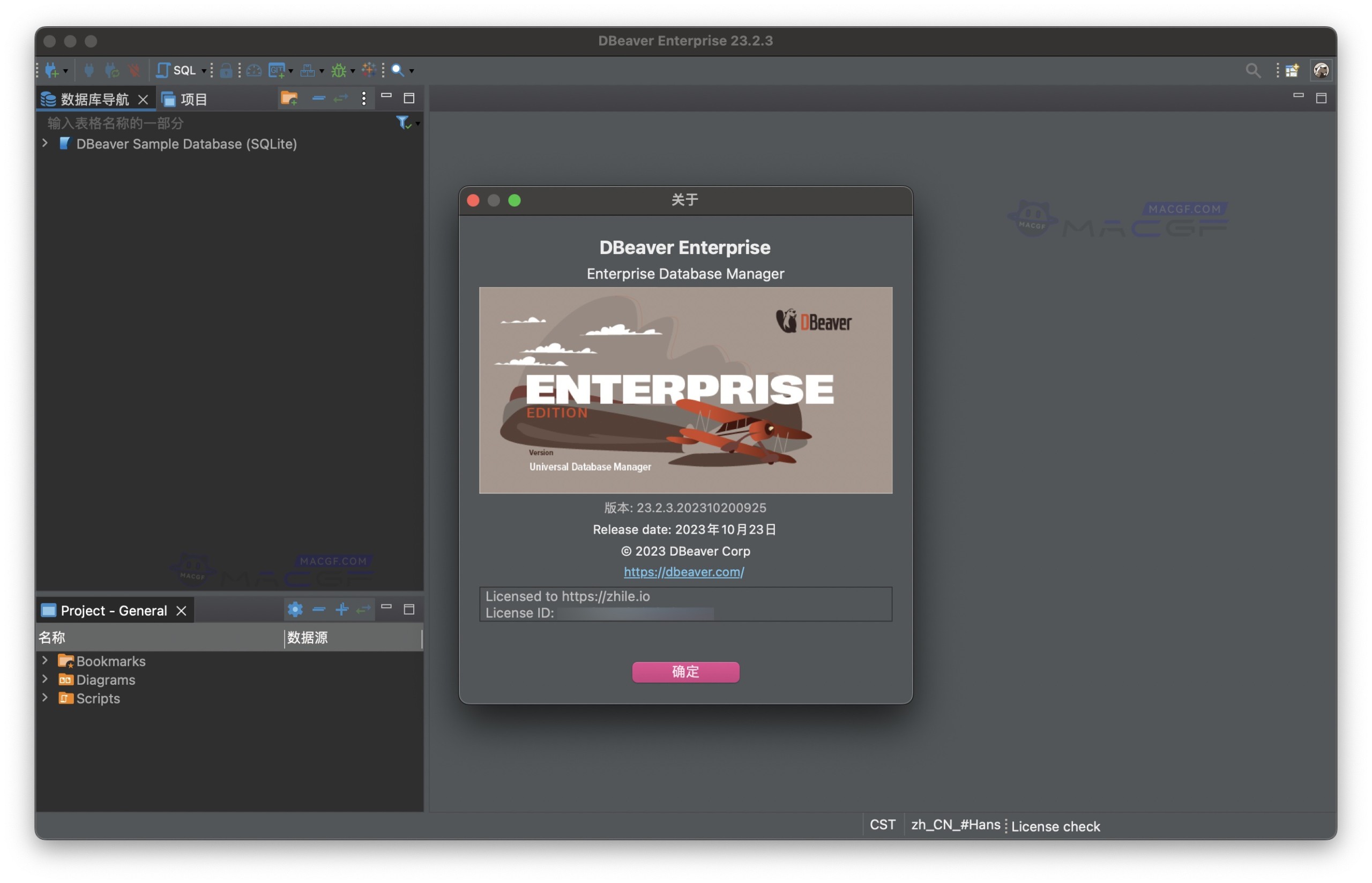Open the three-dot overflow menu in navigator
Image resolution: width=1372 pixels, height=883 pixels.
363,98
